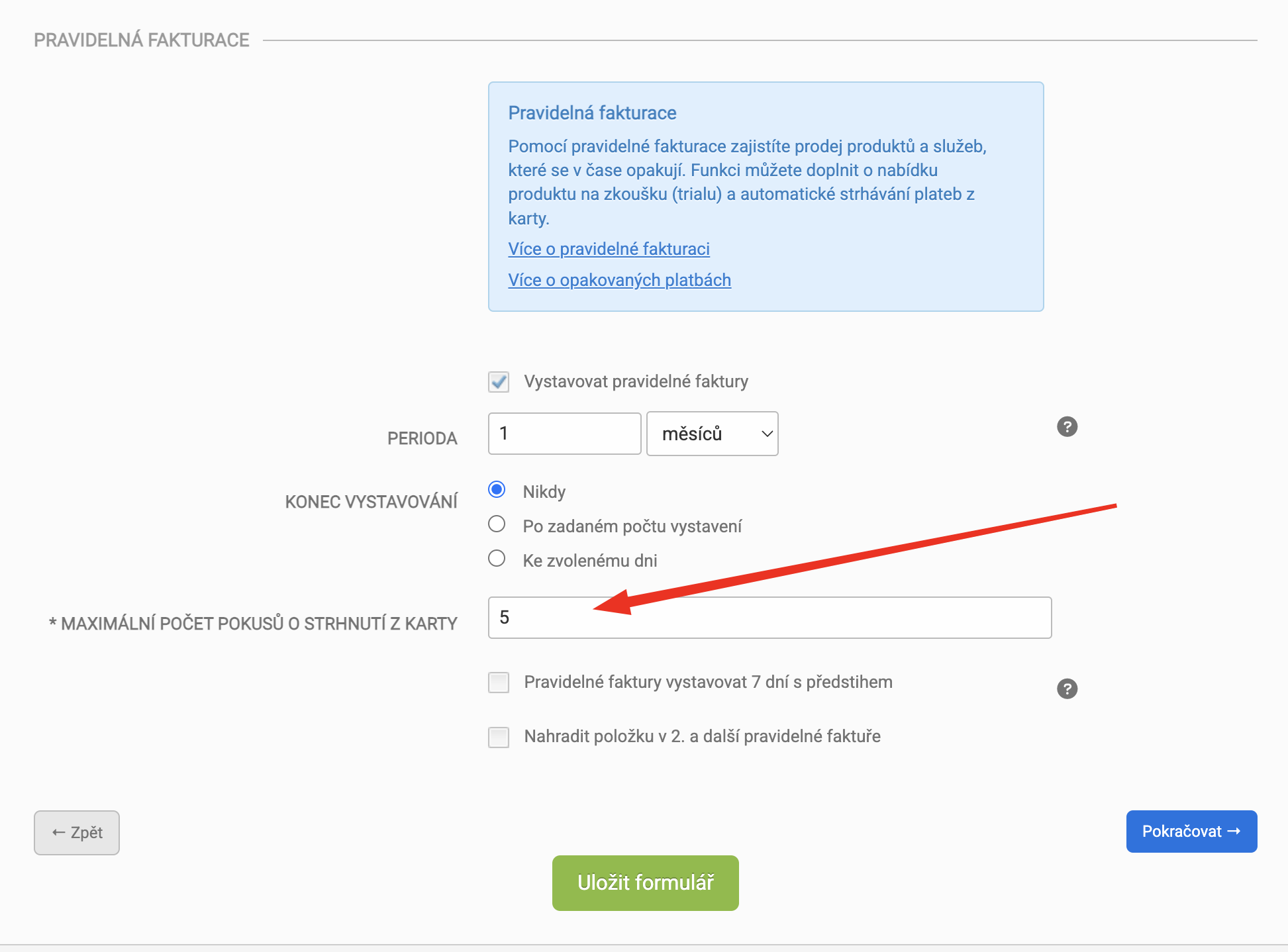Open the Více o opakovaných platbách link
1288x952 pixels.
[x=619, y=280]
